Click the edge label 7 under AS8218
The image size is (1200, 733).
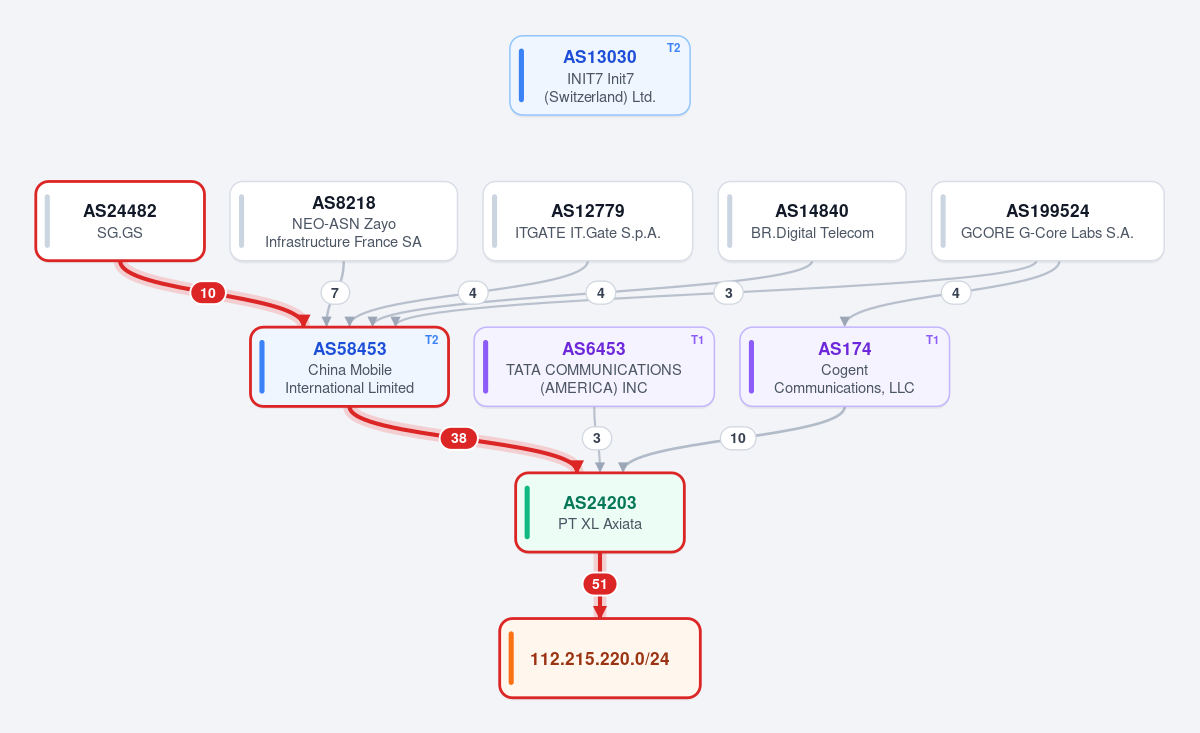[x=335, y=293]
